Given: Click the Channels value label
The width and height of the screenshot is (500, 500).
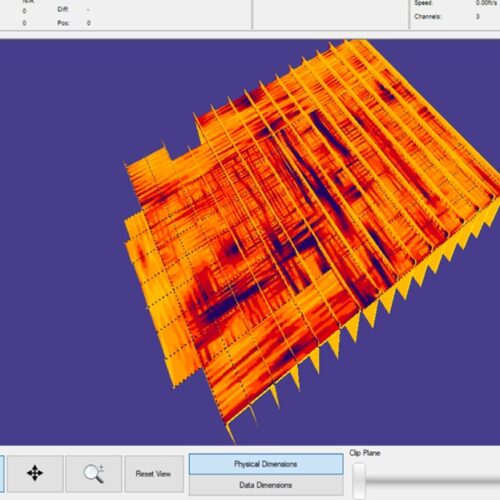Looking at the screenshot, I should tap(478, 16).
